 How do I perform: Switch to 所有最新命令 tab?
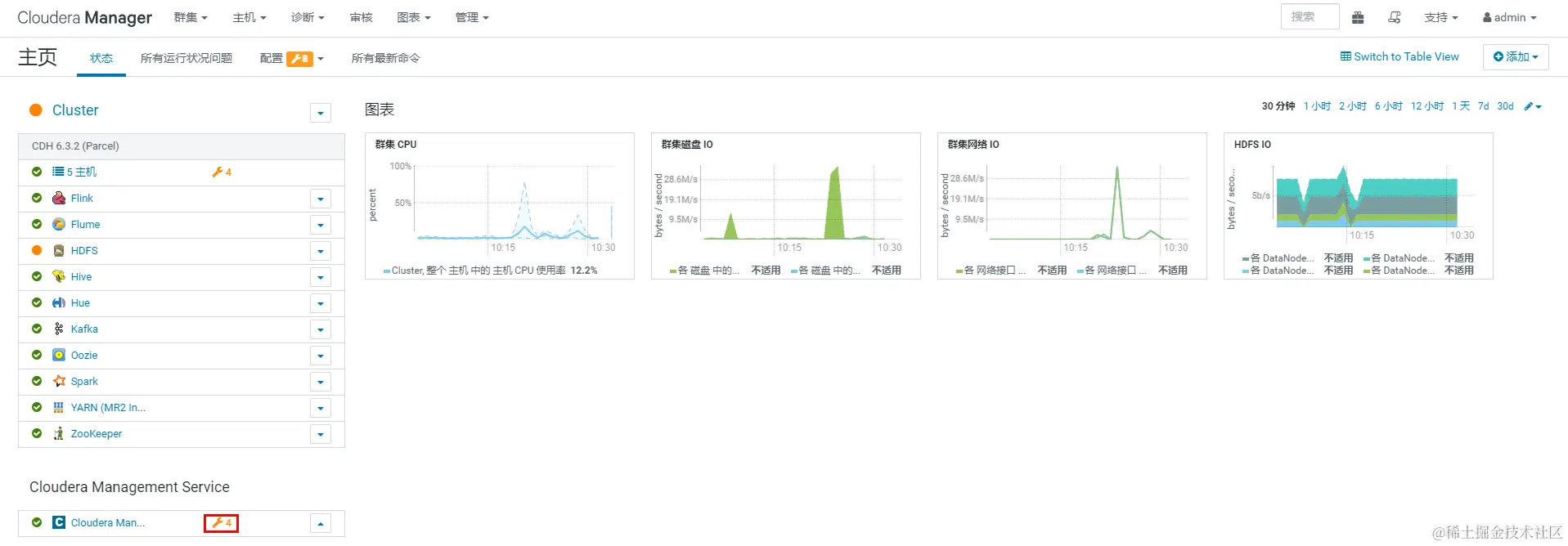386,58
